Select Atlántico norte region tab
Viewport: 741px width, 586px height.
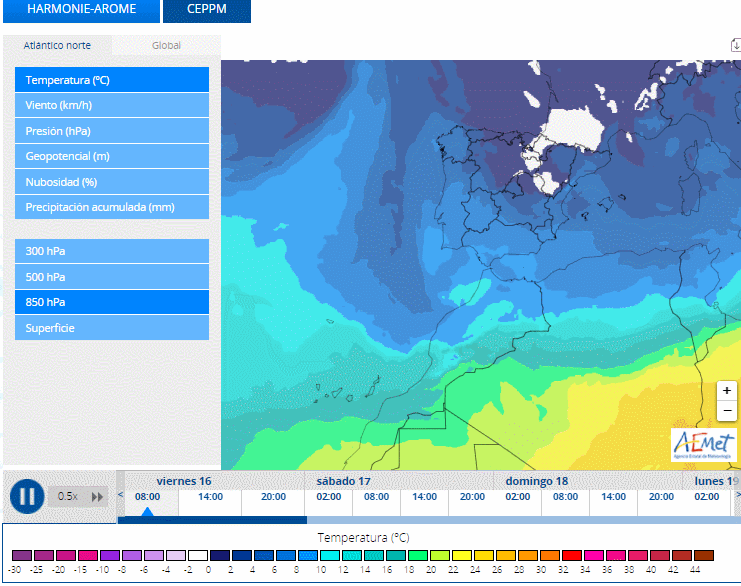tap(57, 45)
